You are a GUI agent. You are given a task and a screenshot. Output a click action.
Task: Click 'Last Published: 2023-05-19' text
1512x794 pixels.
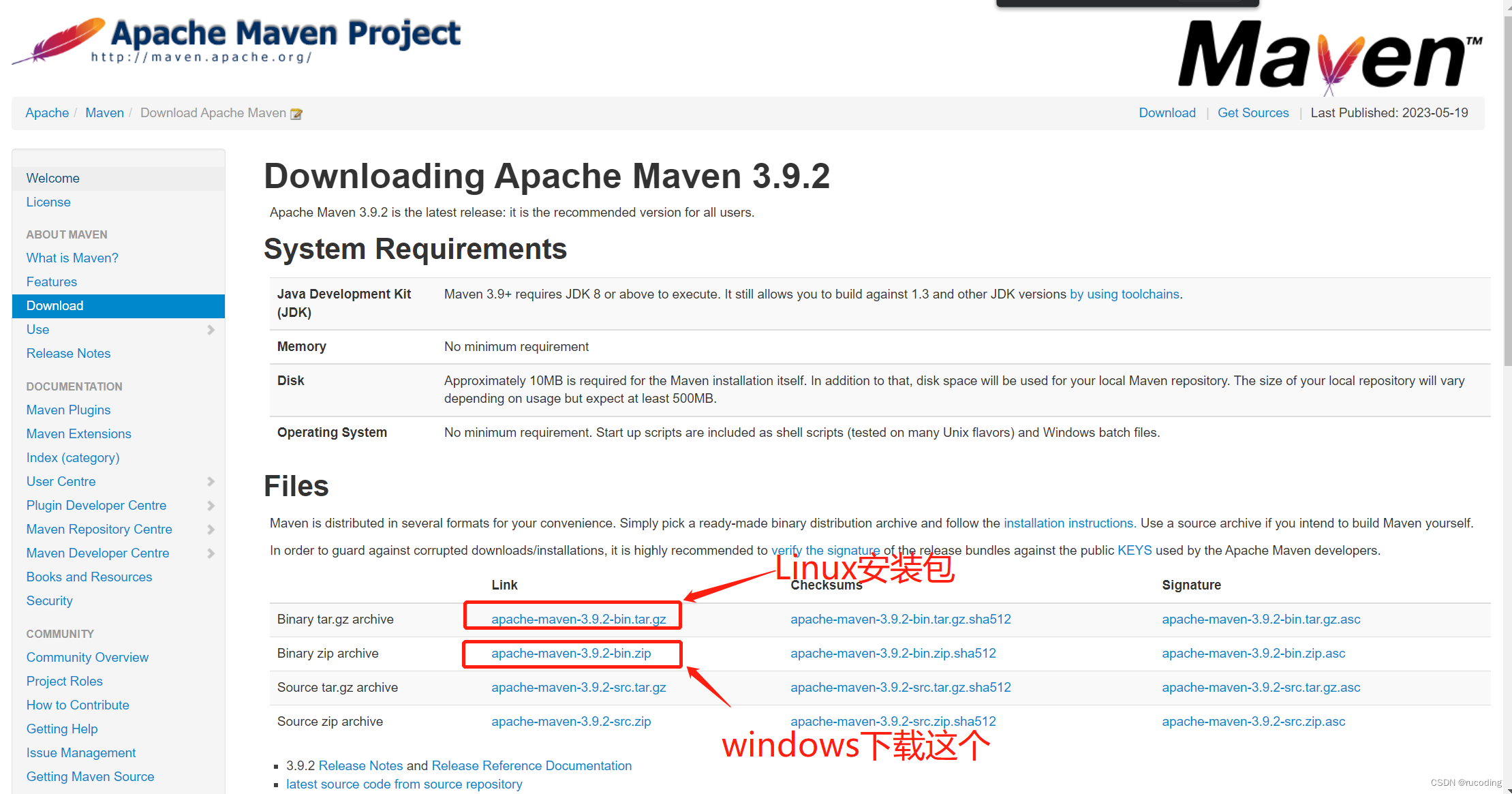pos(1389,113)
